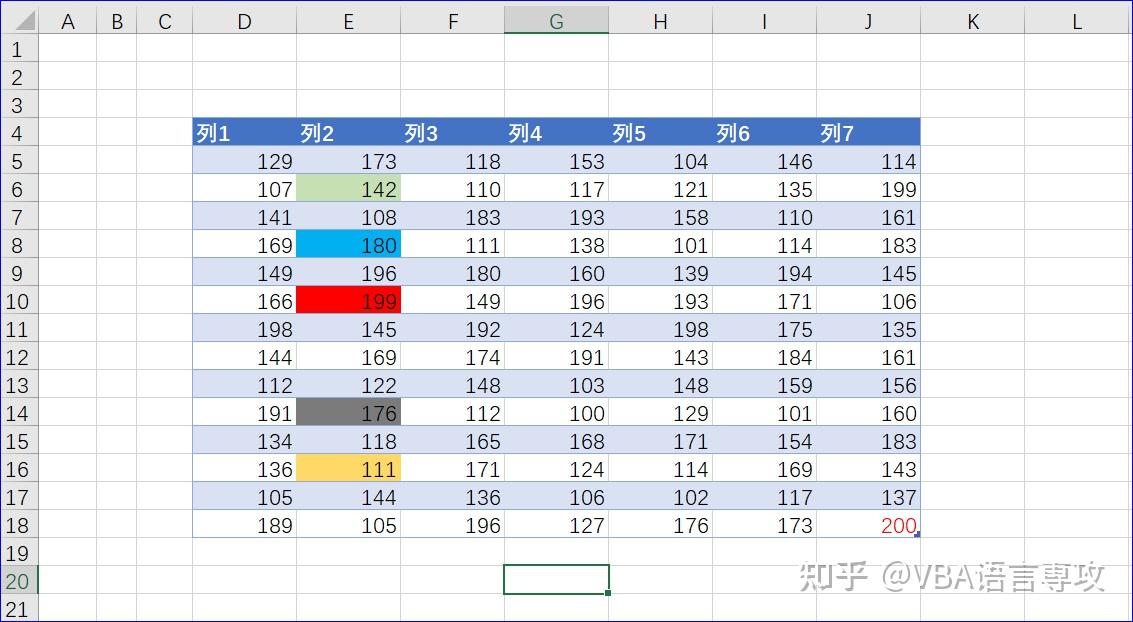Click the 列7 table header cell
Image resolution: width=1133 pixels, height=622 pixels.
(x=869, y=133)
